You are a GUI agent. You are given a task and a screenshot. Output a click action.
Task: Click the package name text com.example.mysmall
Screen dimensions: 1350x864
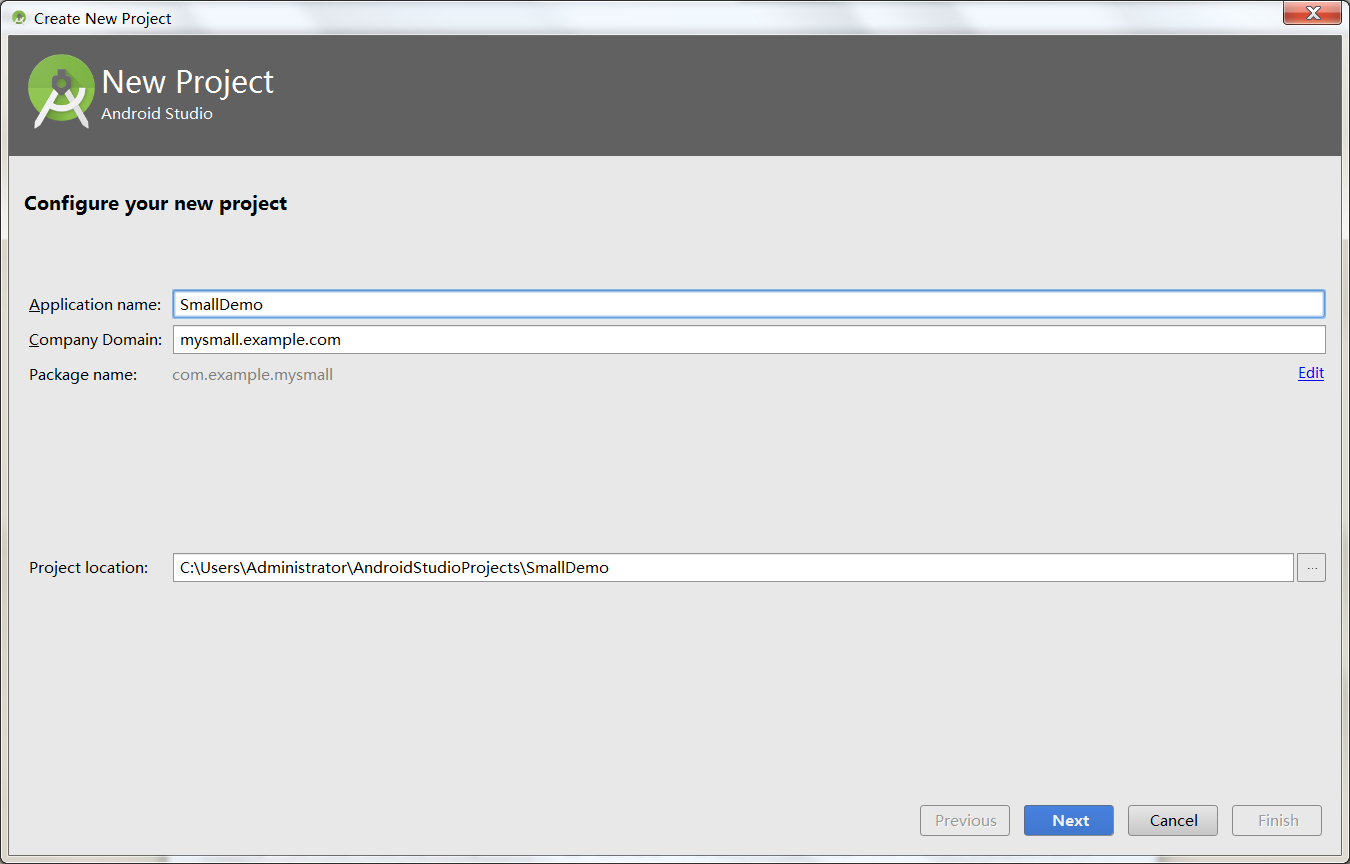coord(253,375)
